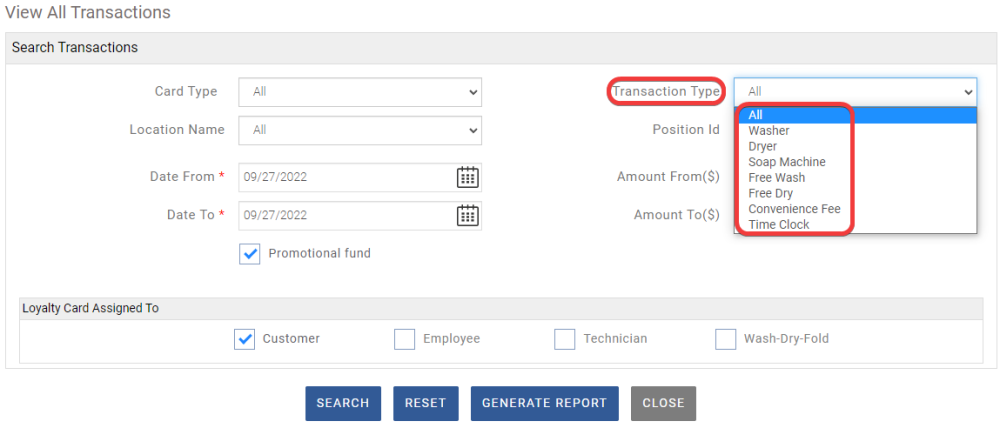Screen dimensions: 1000x428
Task: Click the Search button
Action: (343, 403)
